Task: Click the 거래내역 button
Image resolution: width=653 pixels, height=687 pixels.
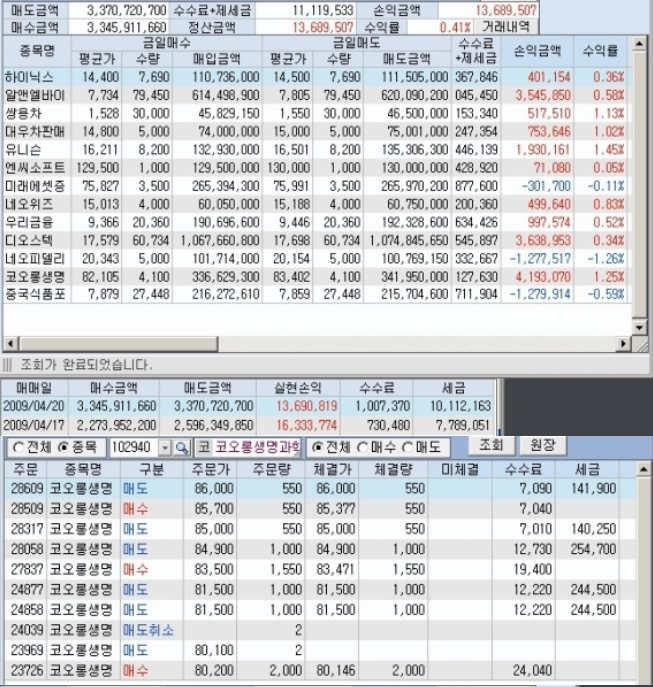Action: coord(505,27)
